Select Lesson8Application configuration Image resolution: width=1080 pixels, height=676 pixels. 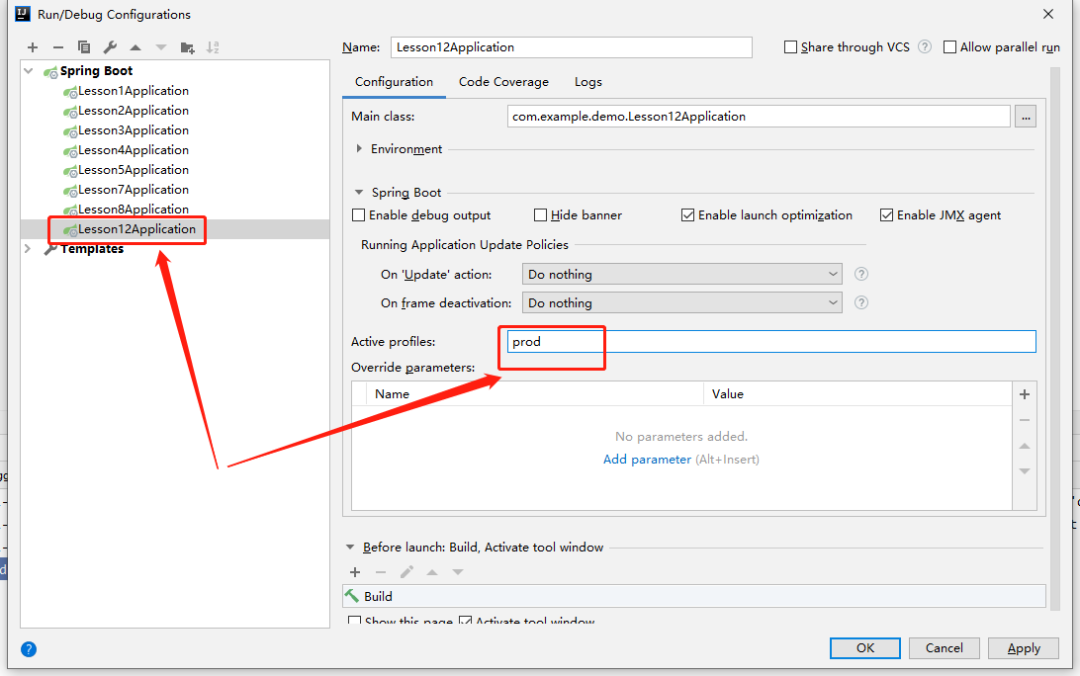(x=132, y=209)
